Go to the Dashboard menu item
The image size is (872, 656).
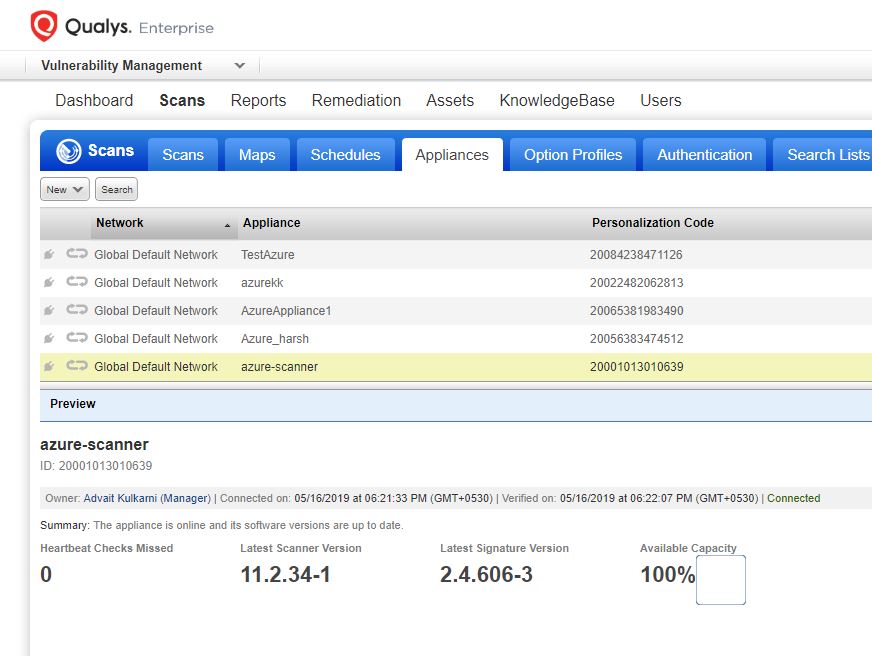pos(94,100)
